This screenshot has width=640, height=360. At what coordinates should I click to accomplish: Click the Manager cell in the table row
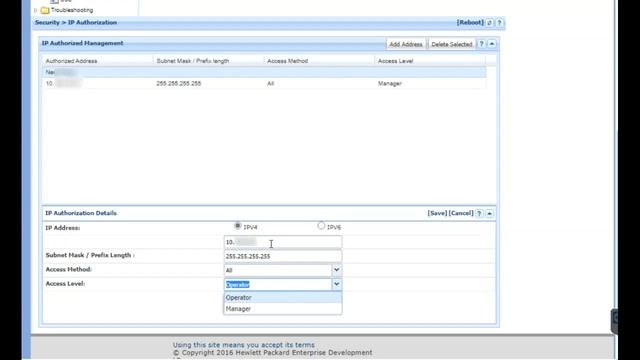tap(390, 83)
